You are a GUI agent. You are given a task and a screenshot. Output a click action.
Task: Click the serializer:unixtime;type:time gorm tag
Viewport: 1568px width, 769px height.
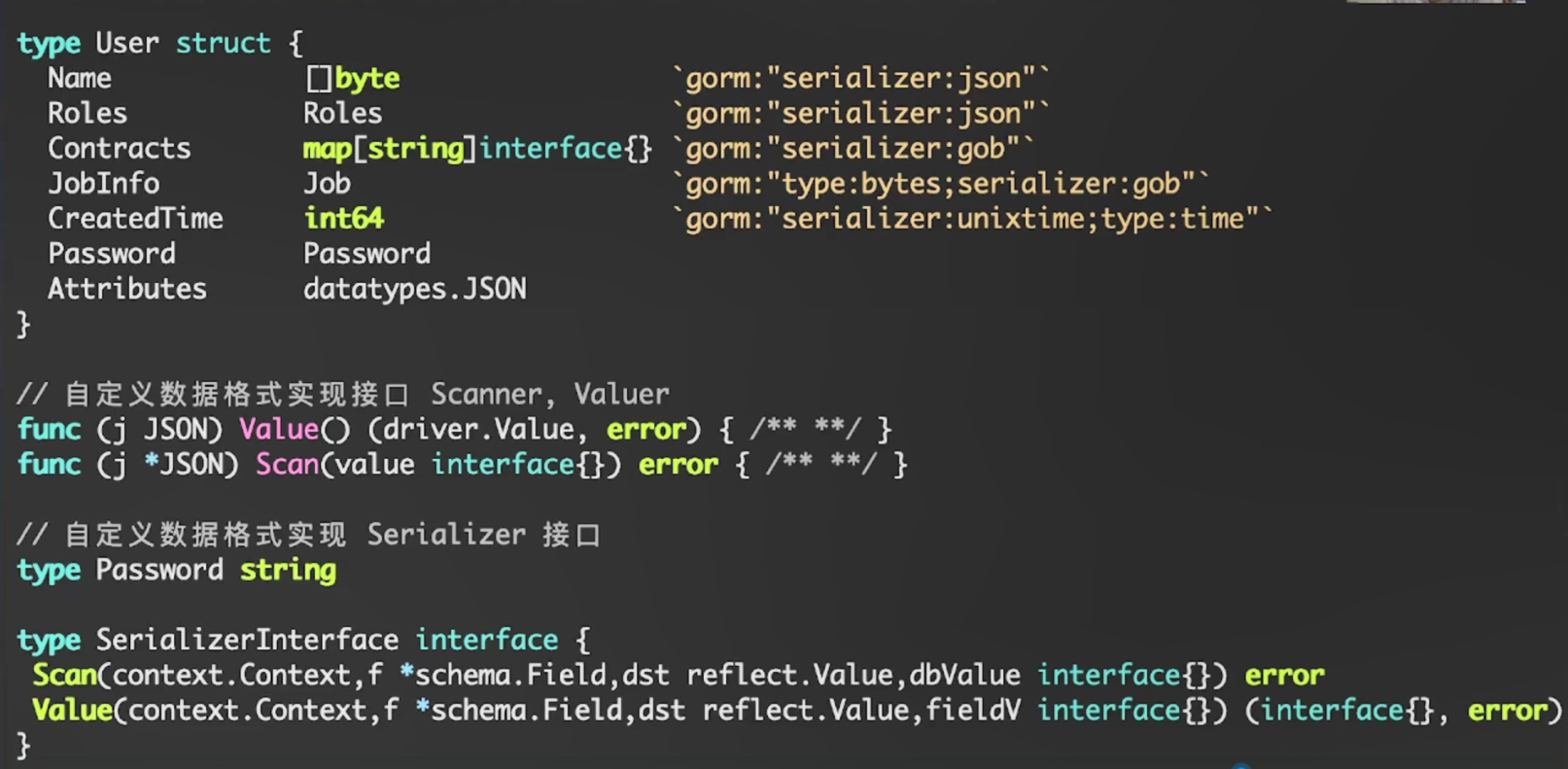coord(972,219)
